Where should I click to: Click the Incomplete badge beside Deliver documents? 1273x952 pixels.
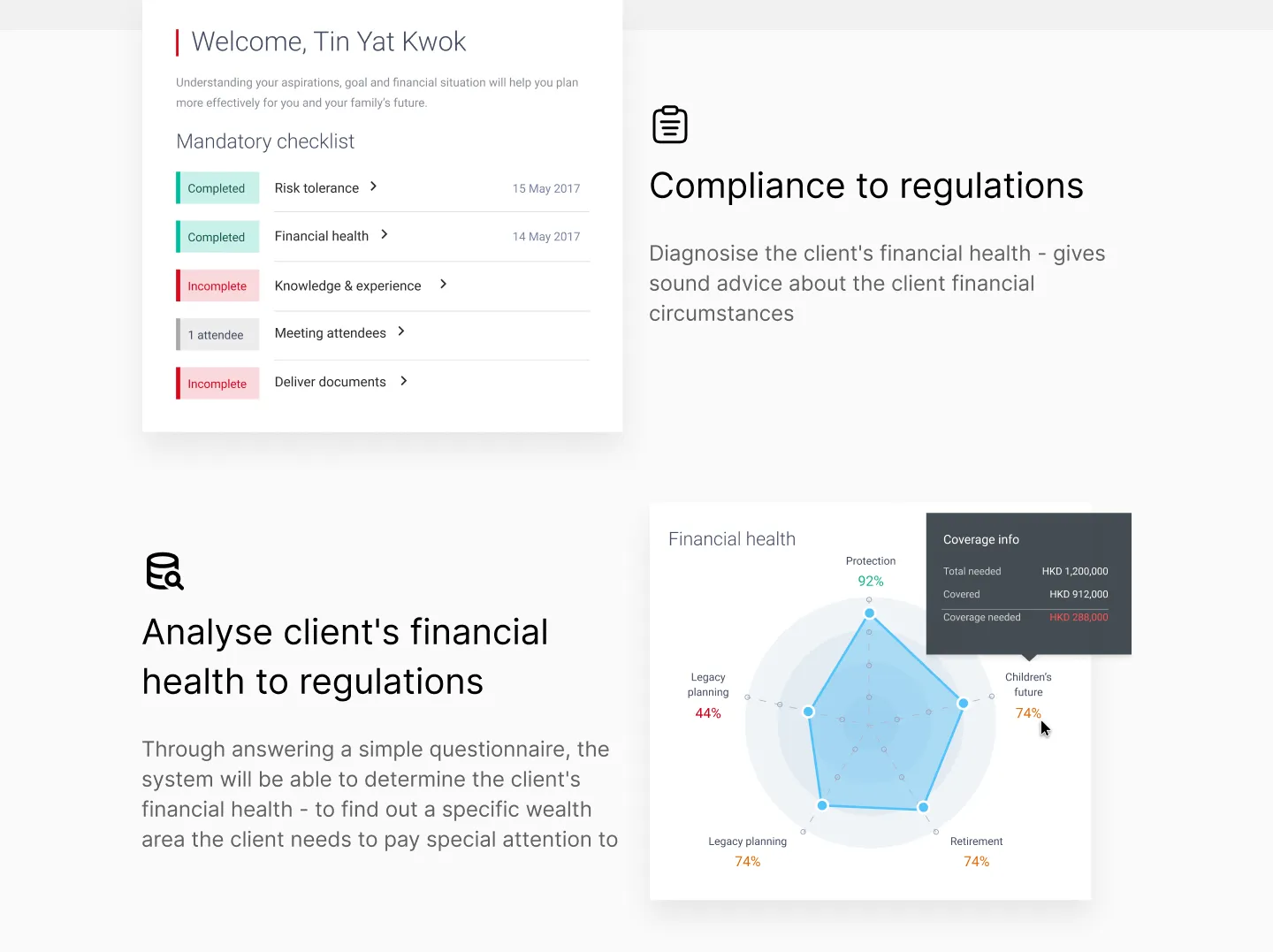(x=217, y=384)
